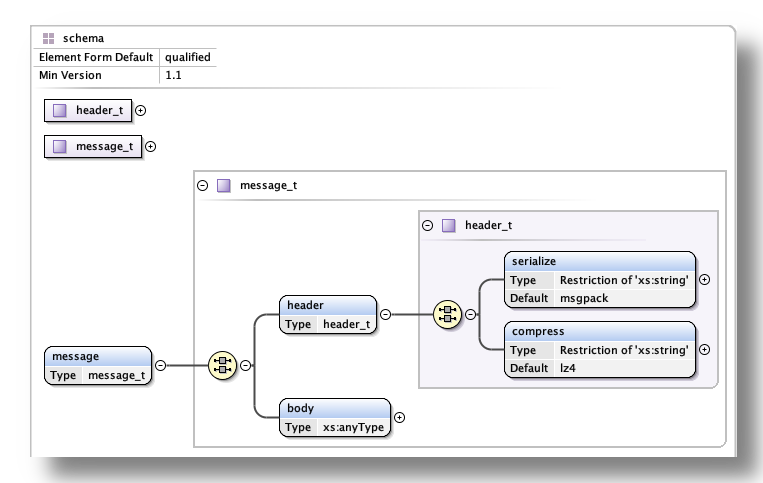The image size is (763, 483).
Task: Click sequence compositor icon next to message element
Action: [219, 366]
